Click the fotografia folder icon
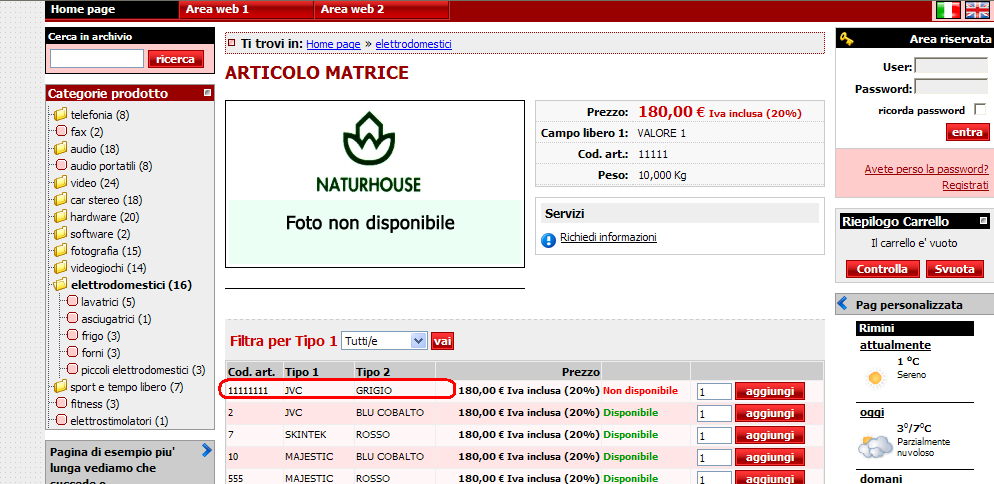994x484 pixels. (60, 251)
